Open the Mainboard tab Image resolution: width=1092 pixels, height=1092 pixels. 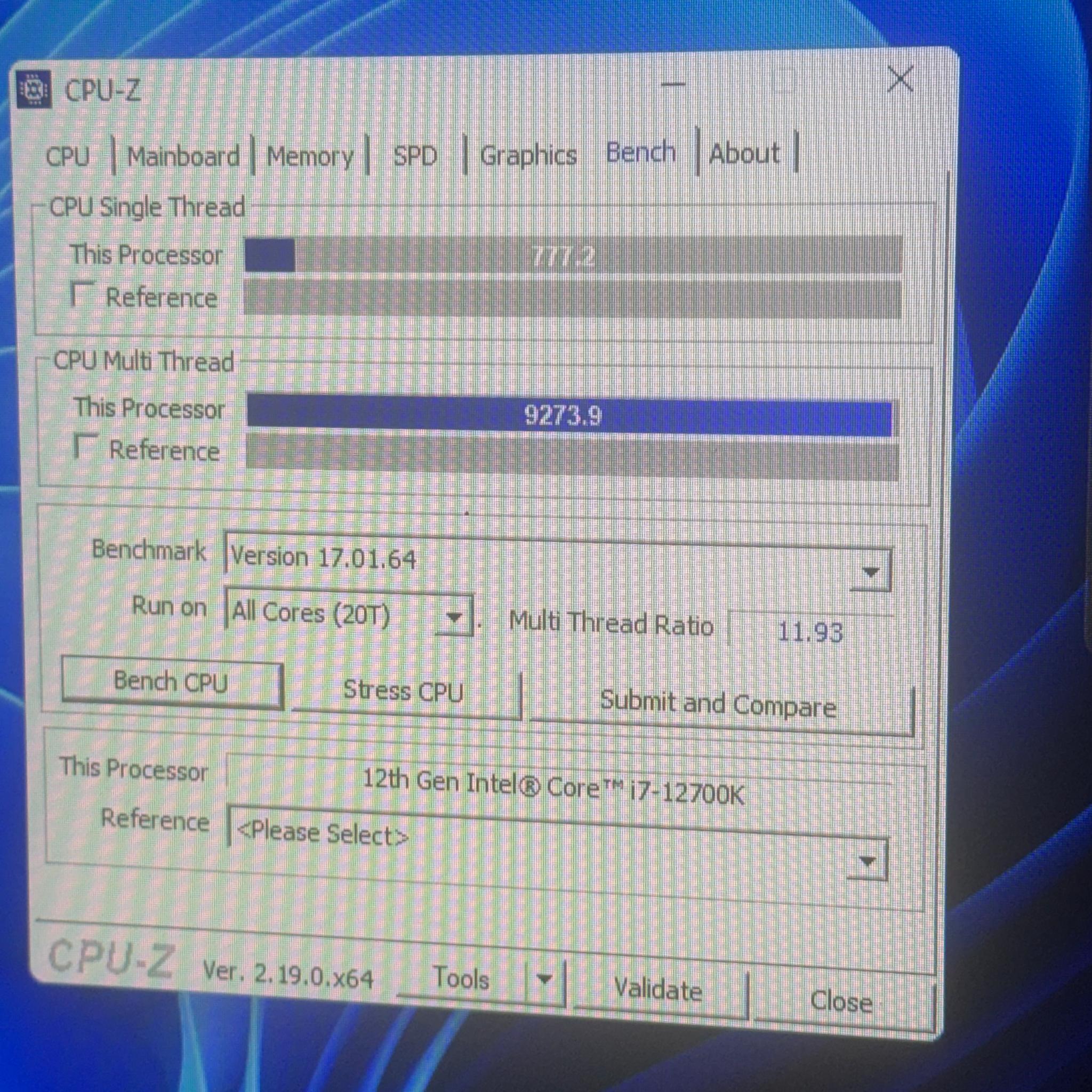point(183,157)
